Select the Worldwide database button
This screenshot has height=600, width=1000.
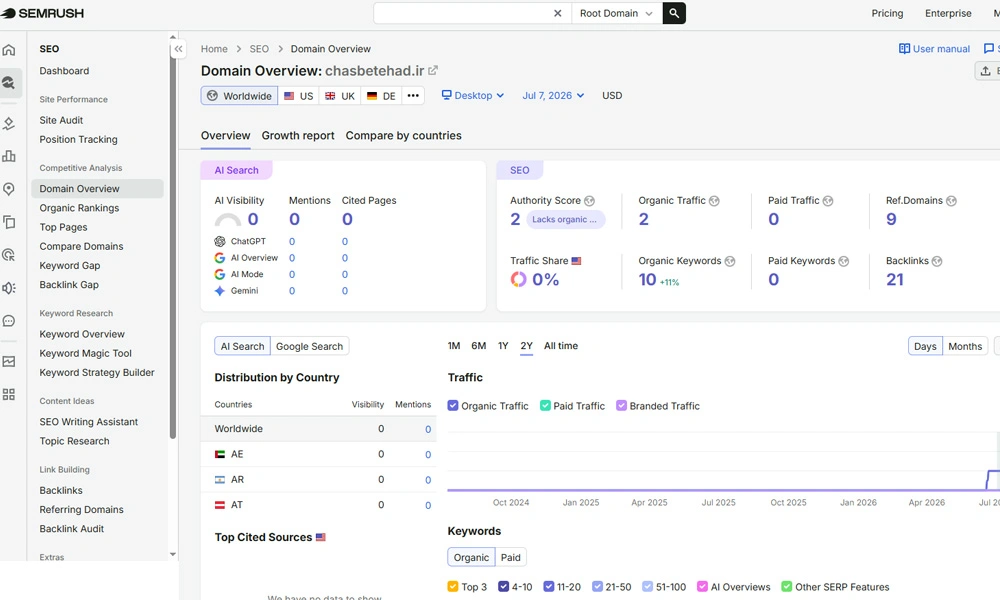click(239, 96)
